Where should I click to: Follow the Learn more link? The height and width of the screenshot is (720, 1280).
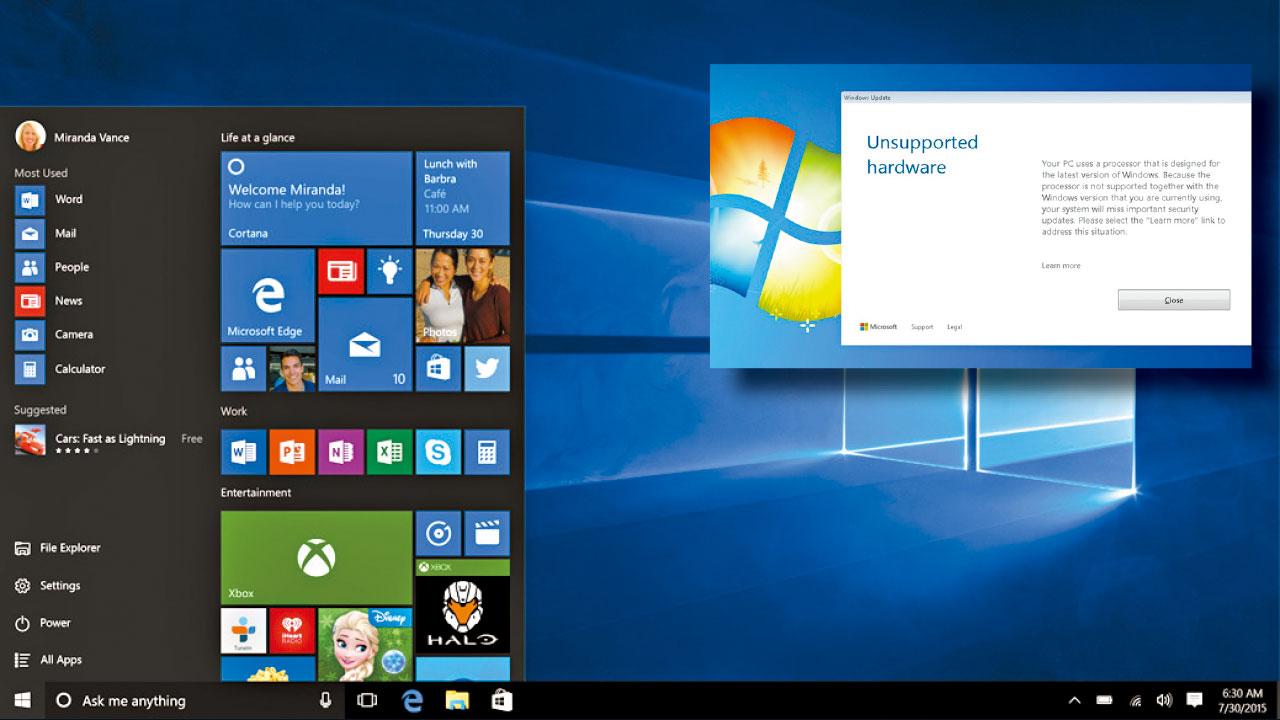click(1060, 266)
